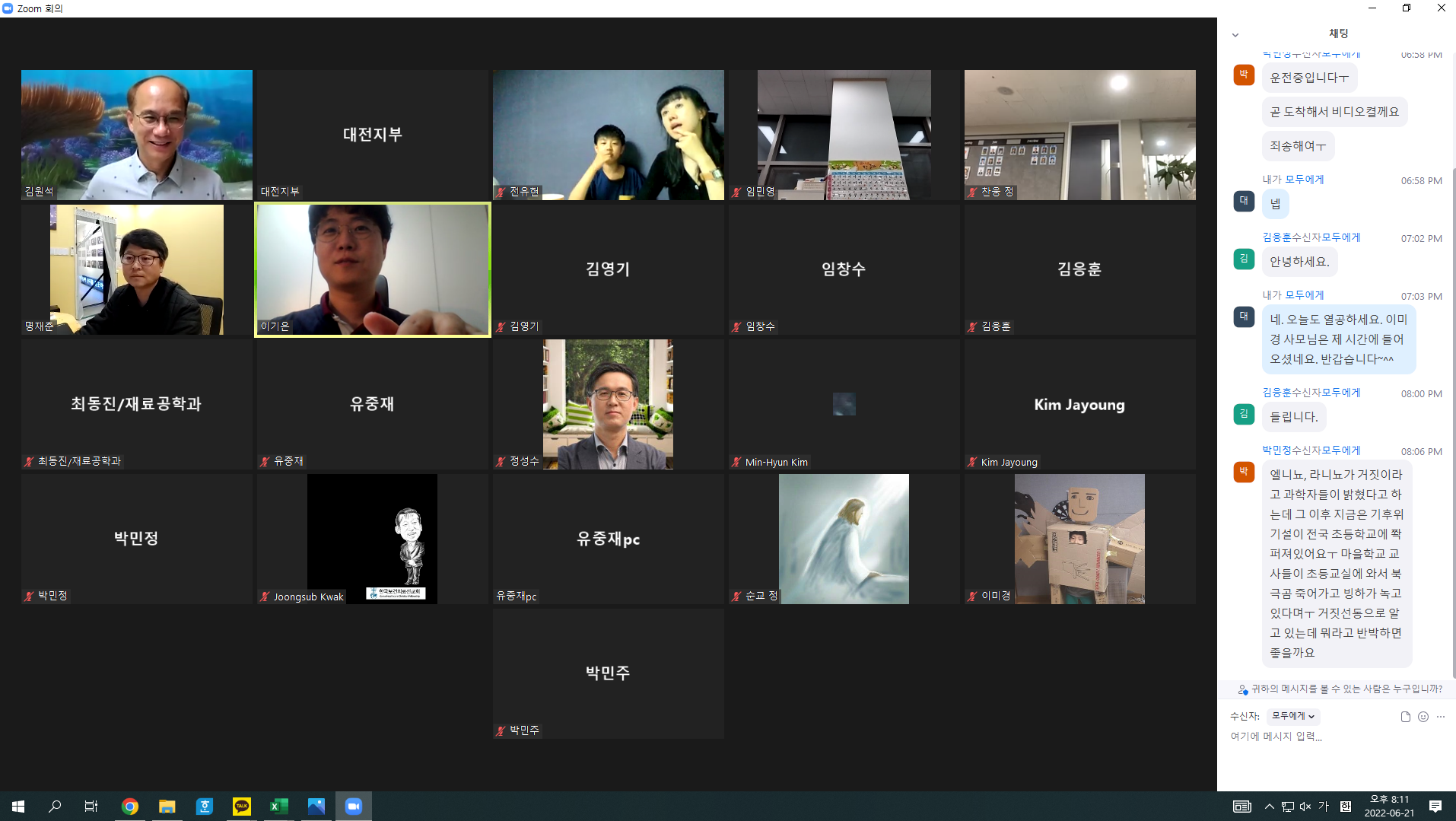Click the muted mic icon beside 박민주's name label
Viewport: 1456px width, 821px height.
[501, 730]
